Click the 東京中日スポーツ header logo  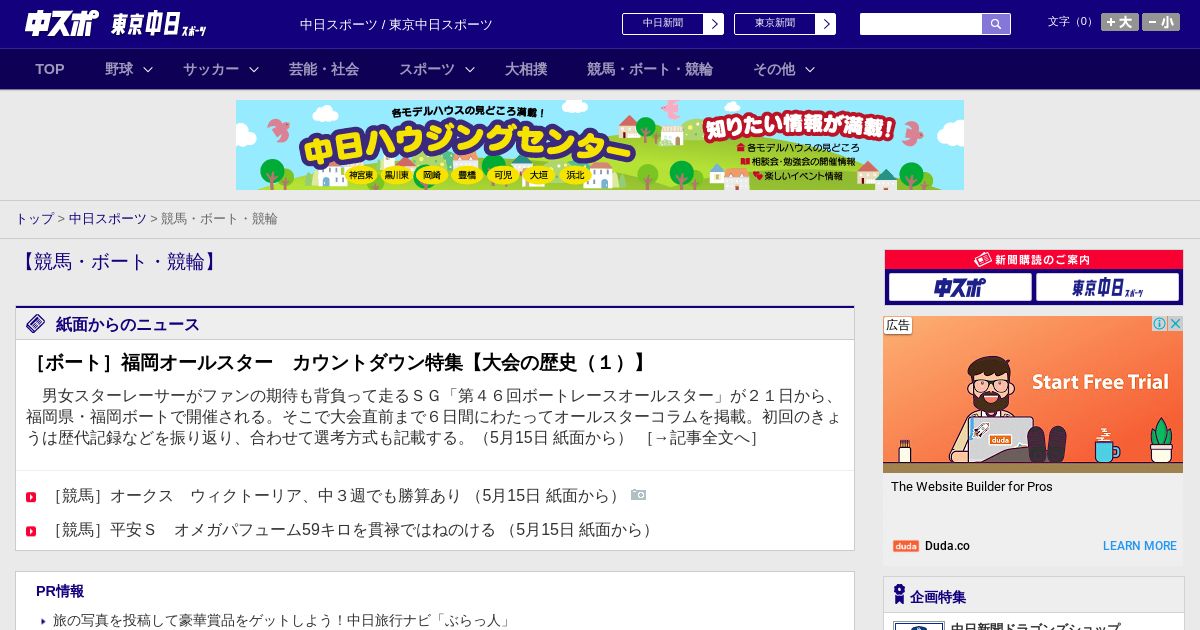click(x=159, y=23)
